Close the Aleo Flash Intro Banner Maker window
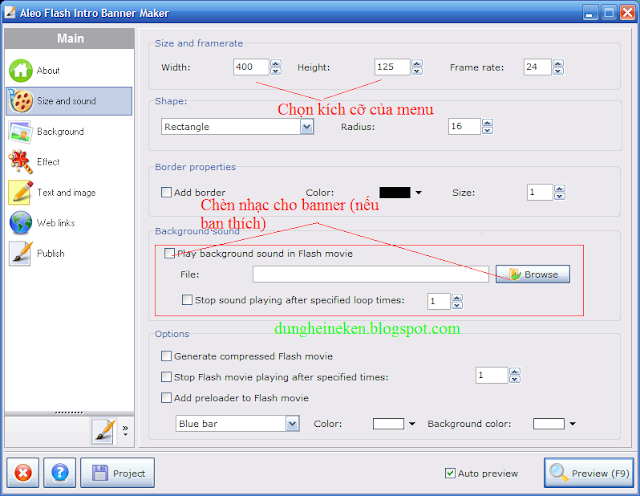640x496 pixels. [627, 13]
